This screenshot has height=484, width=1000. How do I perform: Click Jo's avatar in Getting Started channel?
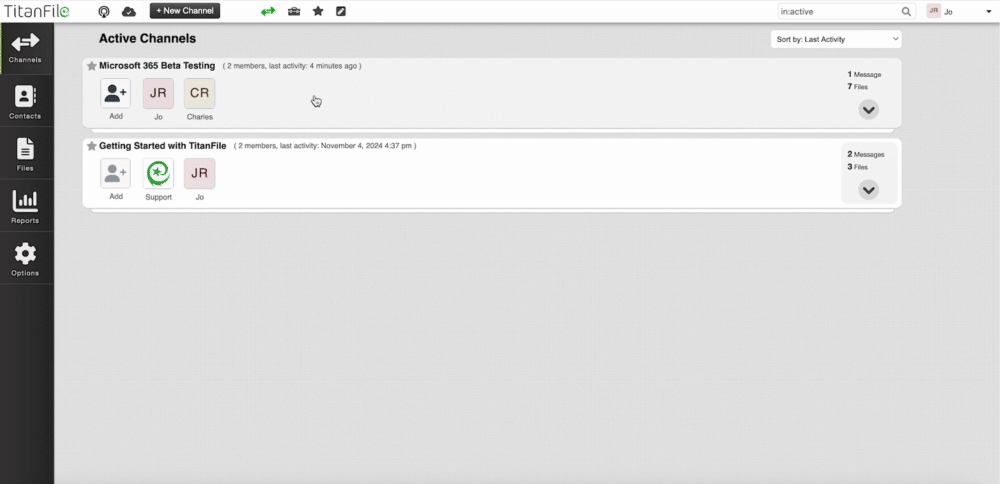point(200,173)
